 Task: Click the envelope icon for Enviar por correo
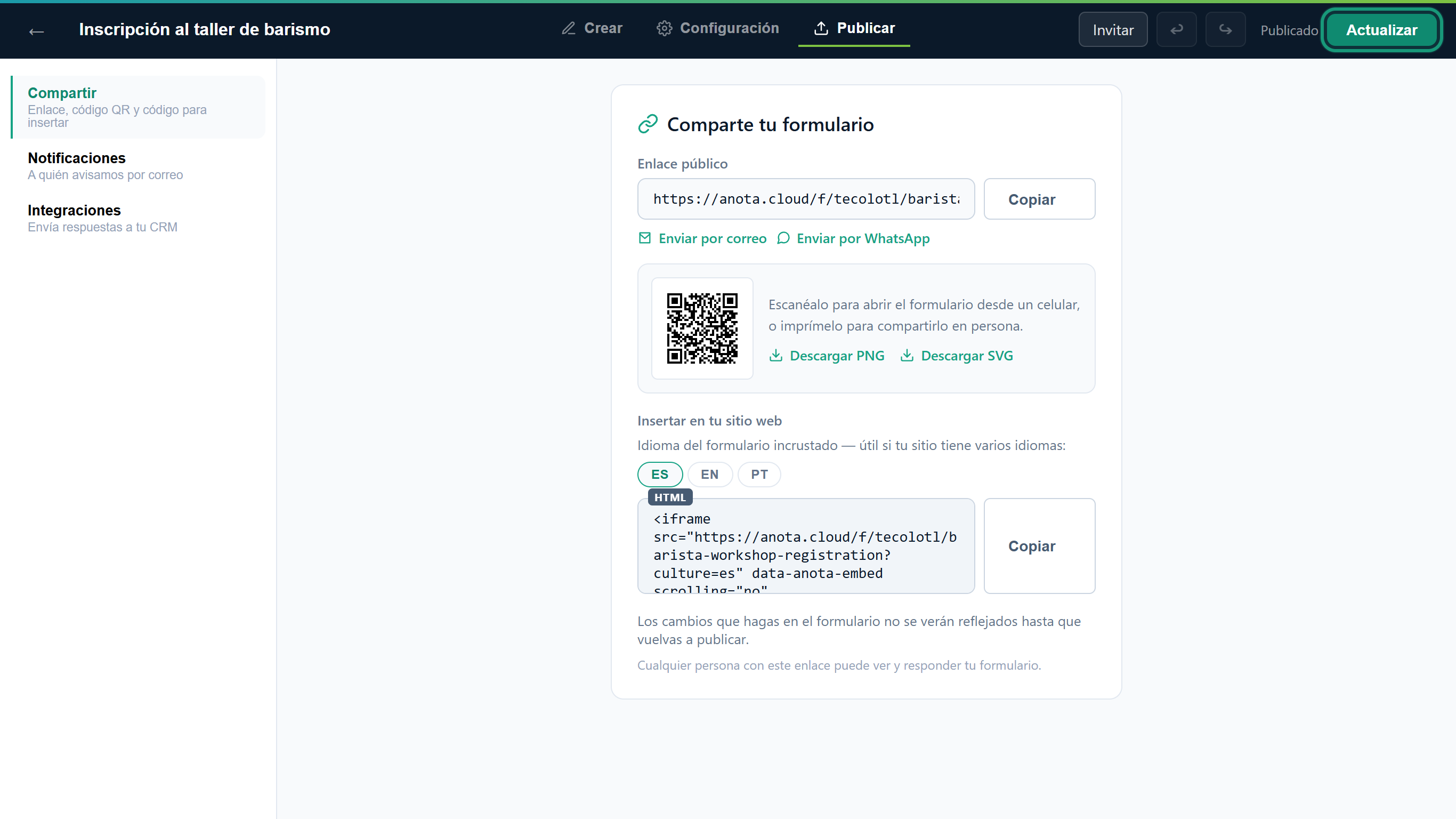[x=644, y=238]
